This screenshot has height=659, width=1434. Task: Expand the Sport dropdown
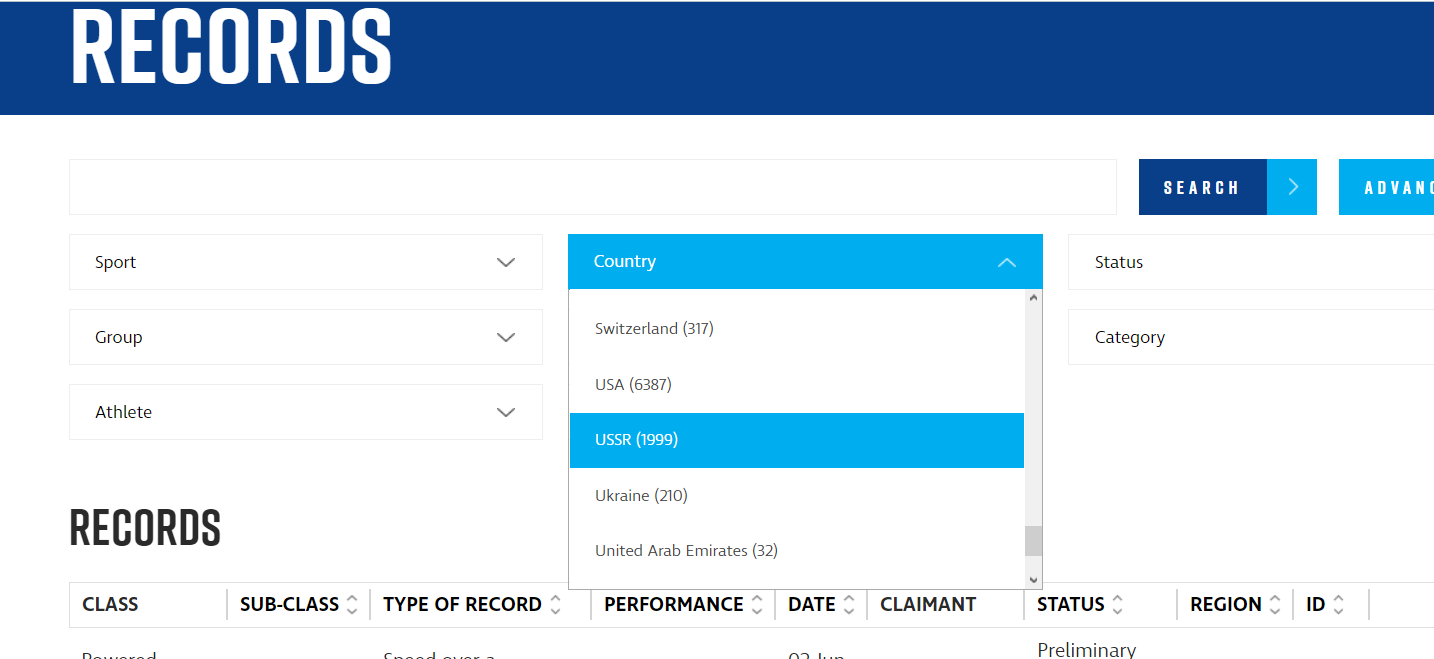click(305, 262)
